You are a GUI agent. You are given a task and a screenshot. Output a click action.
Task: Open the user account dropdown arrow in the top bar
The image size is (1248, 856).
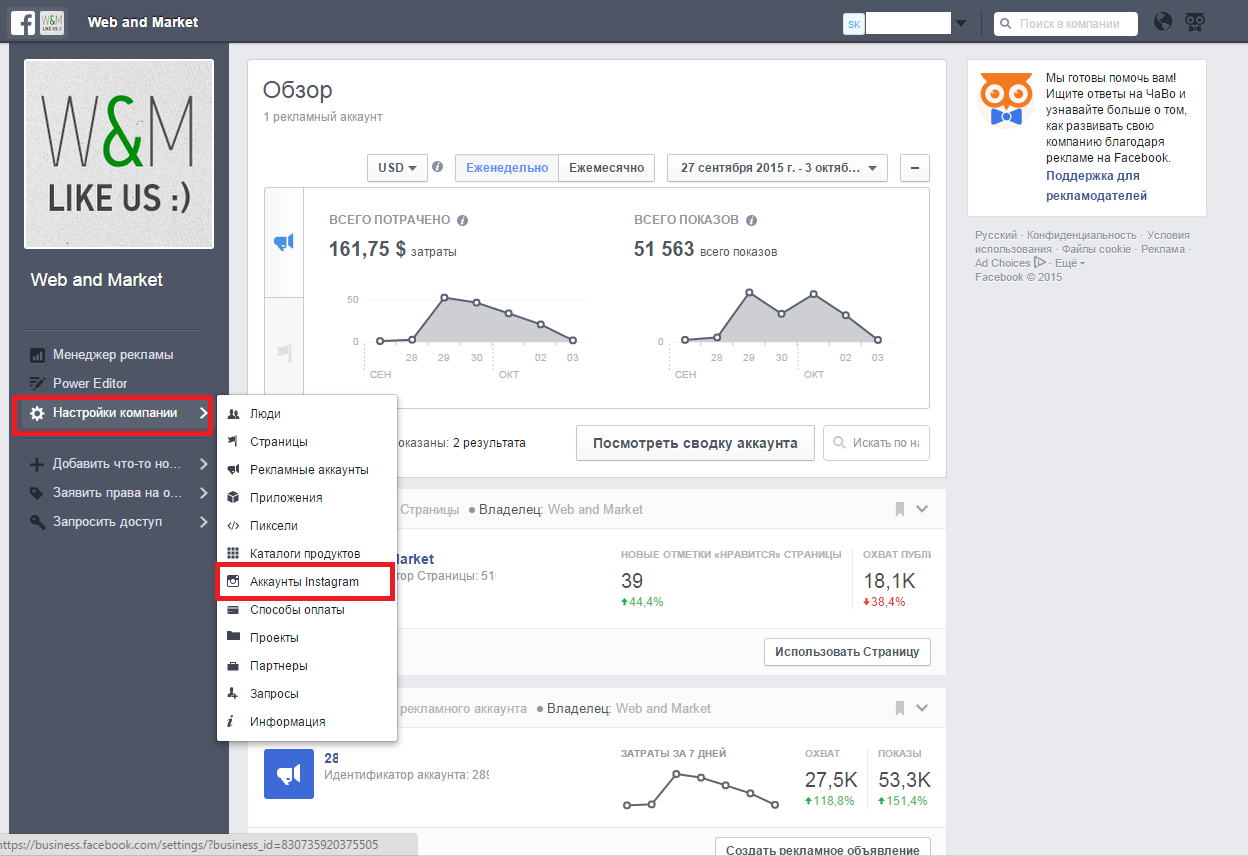[x=961, y=24]
